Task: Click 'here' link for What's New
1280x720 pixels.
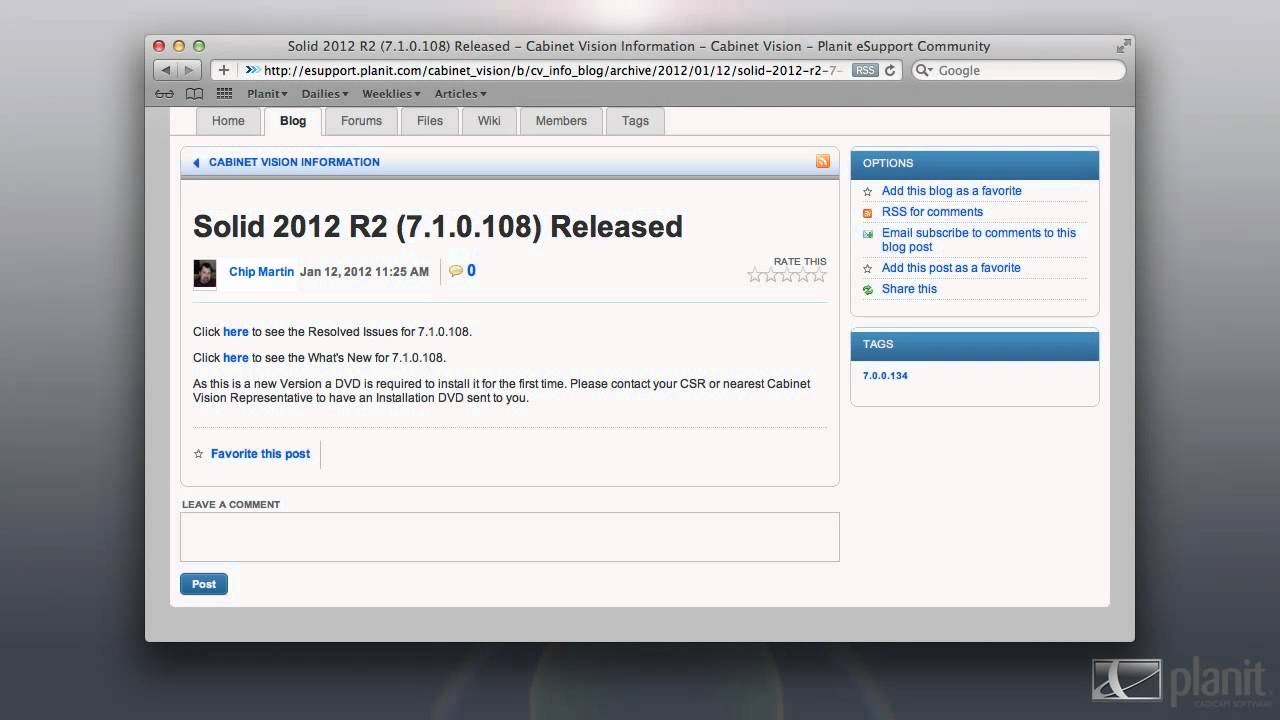Action: pyautogui.click(x=236, y=358)
